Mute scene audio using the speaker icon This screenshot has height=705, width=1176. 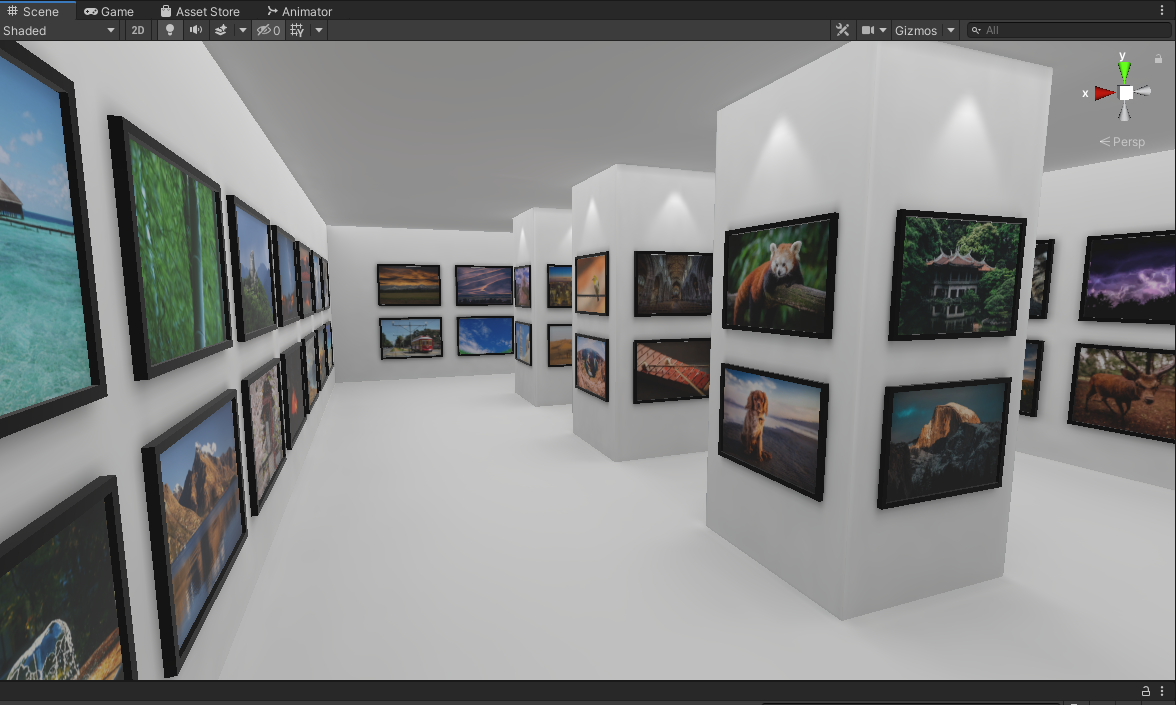[195, 30]
